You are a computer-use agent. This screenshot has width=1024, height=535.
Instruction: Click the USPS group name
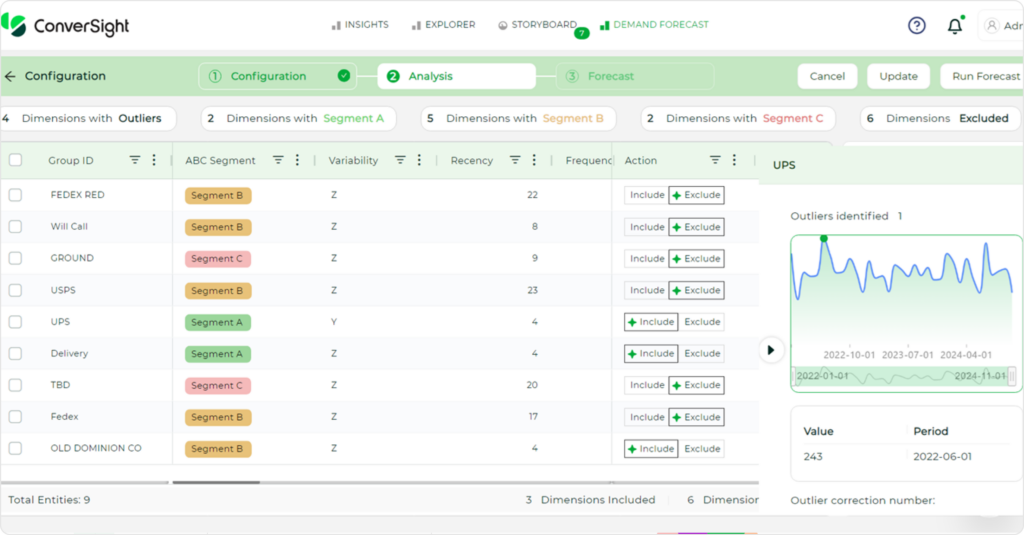point(63,290)
